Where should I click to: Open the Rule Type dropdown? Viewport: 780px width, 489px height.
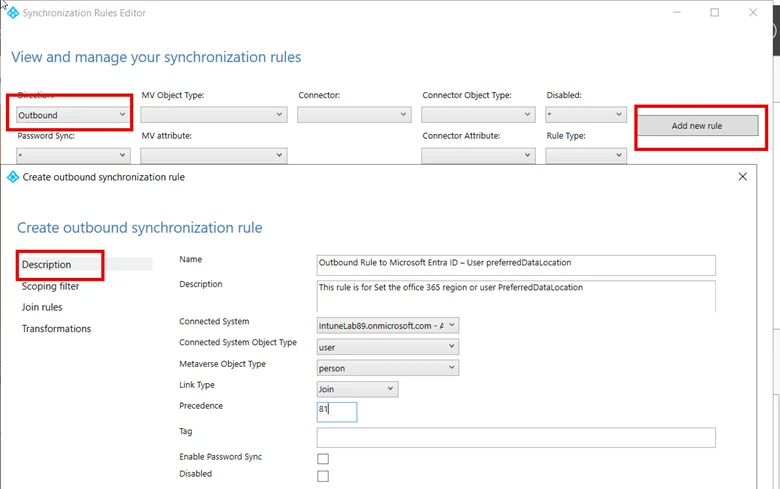pos(586,155)
